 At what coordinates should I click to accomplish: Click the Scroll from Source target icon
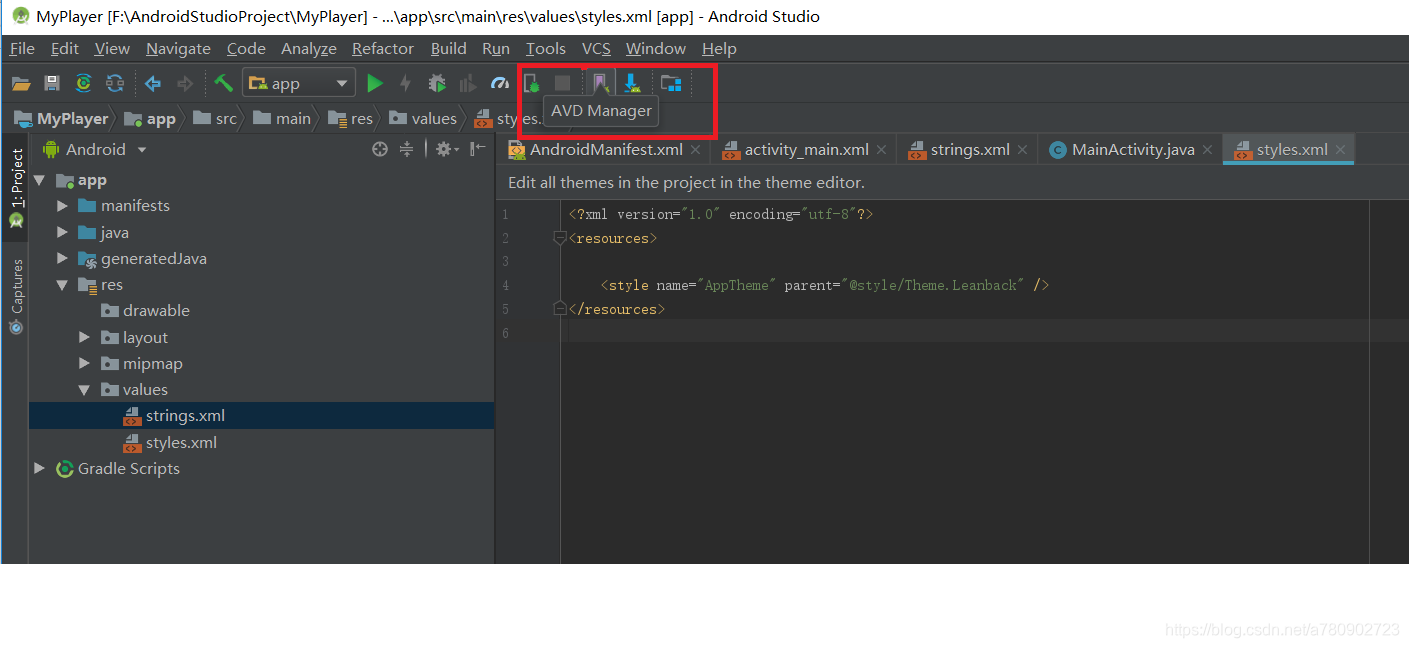tap(380, 149)
